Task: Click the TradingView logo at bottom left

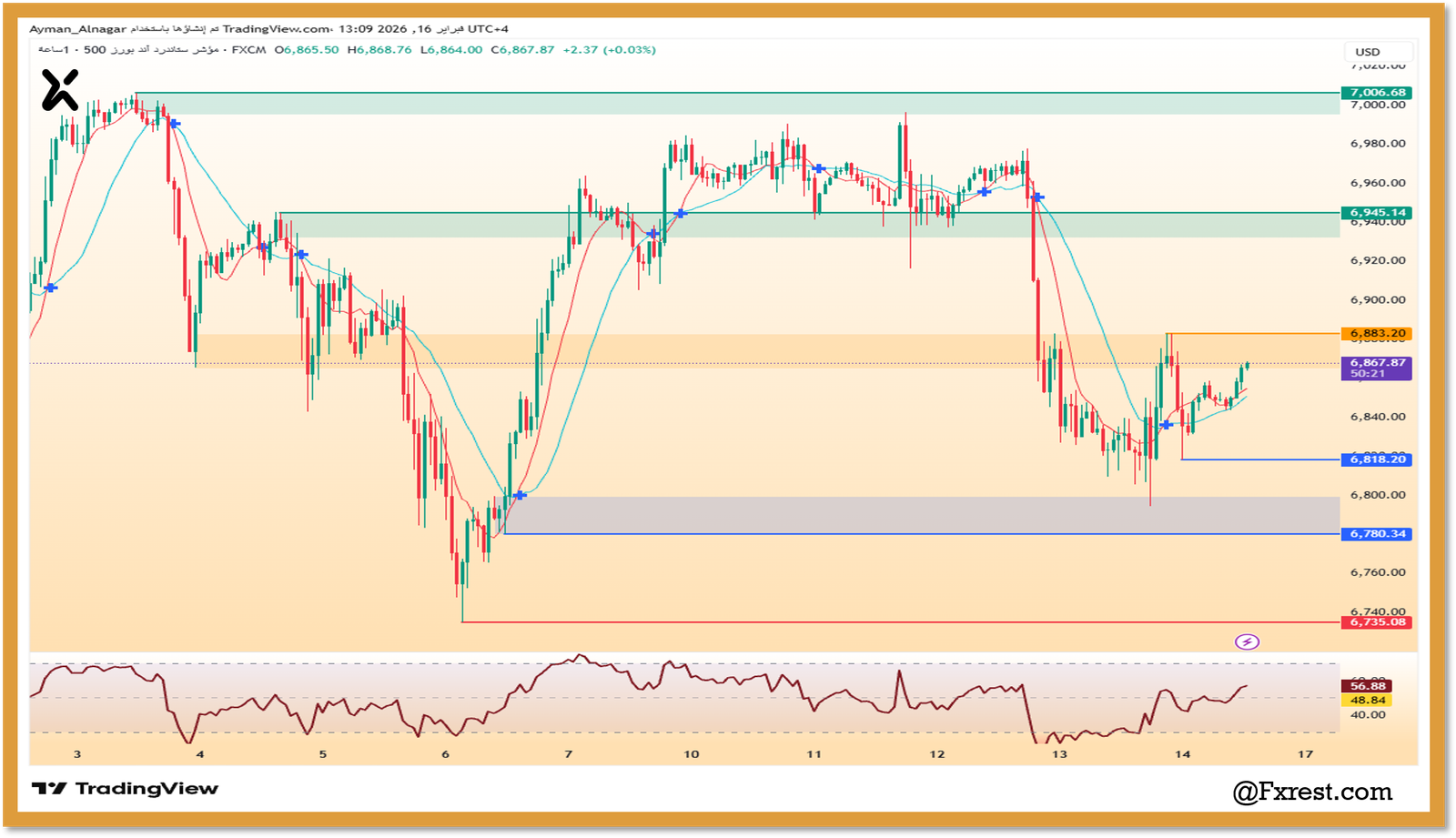Action: (126, 789)
